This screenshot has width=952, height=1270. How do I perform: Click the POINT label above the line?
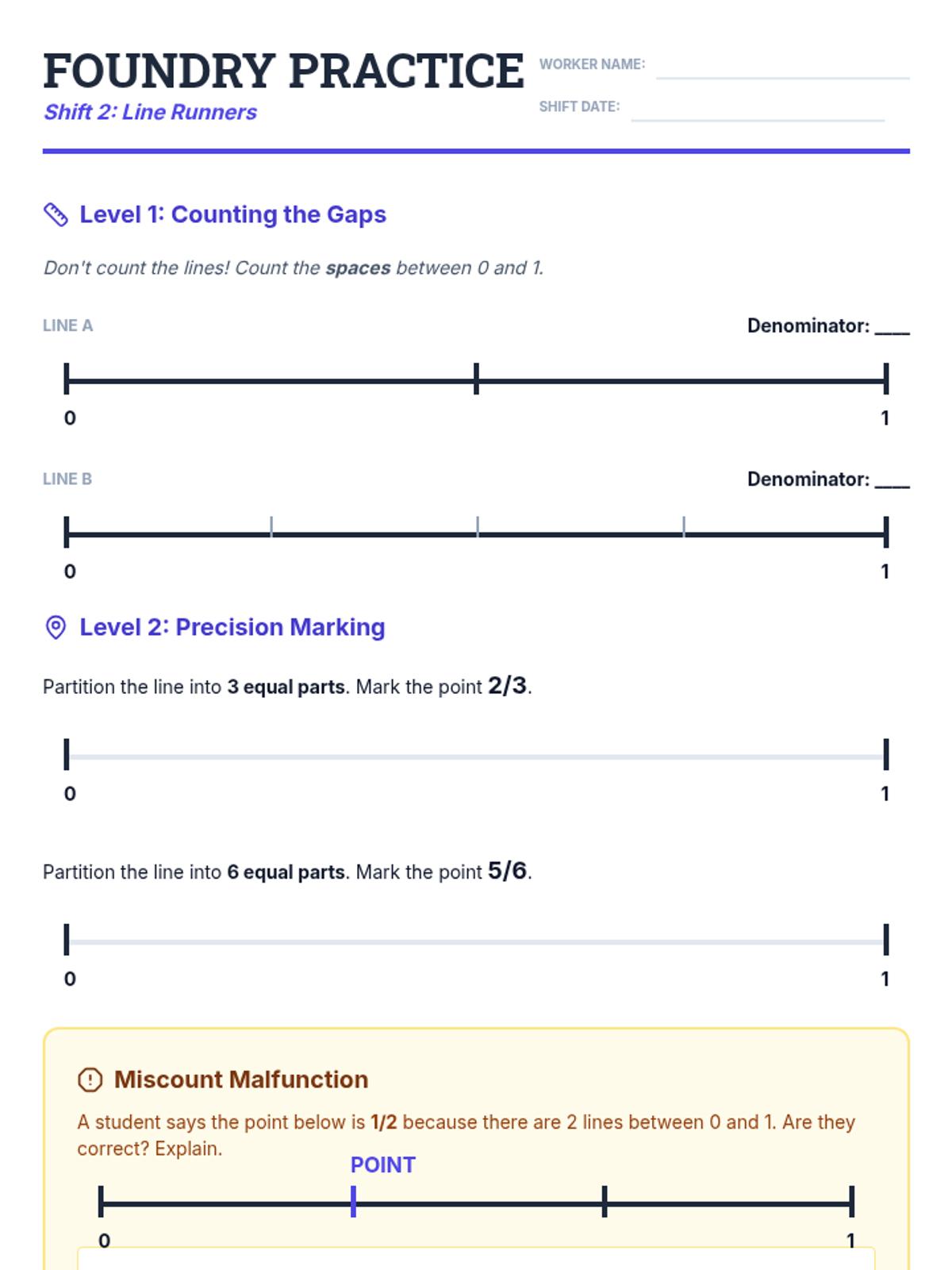382,1164
